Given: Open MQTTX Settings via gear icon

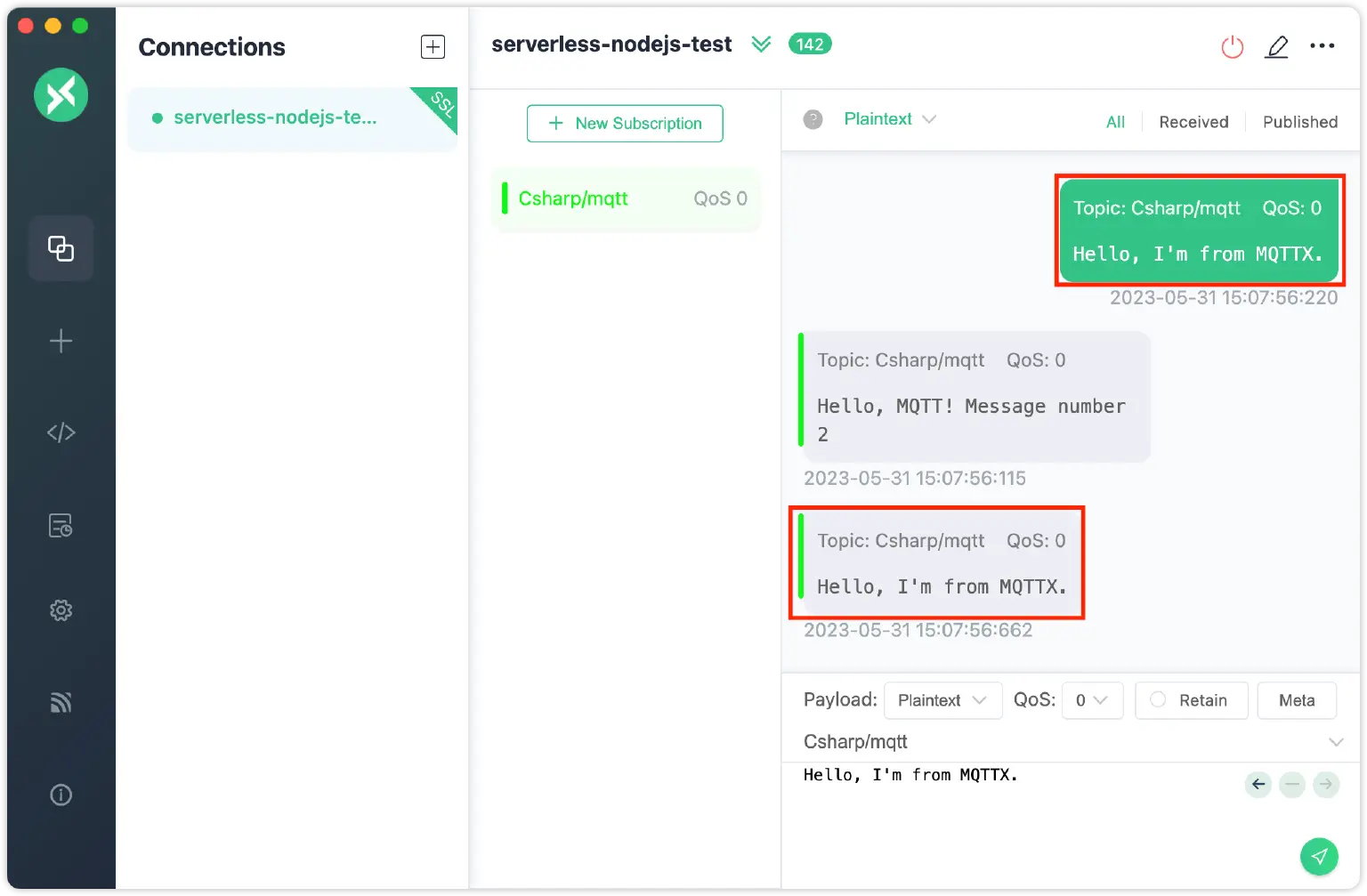Looking at the screenshot, I should tap(61, 610).
